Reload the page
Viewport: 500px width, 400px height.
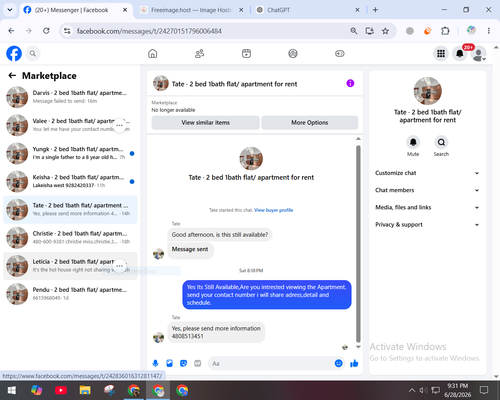tap(46, 31)
